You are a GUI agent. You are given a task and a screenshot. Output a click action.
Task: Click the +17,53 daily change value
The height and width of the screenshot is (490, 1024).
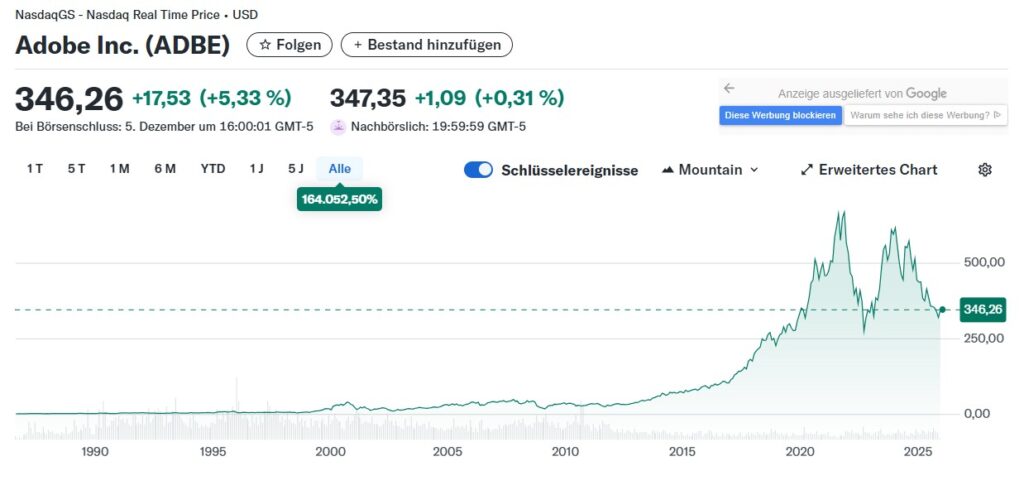(162, 98)
